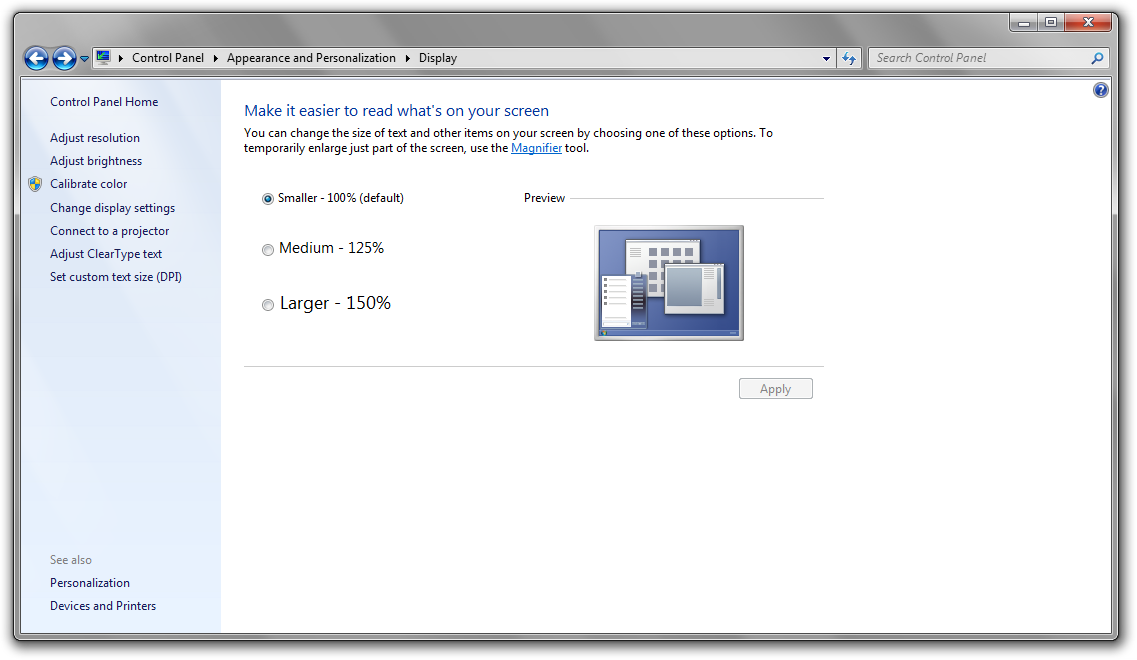Click the Back navigation arrow button

37,59
